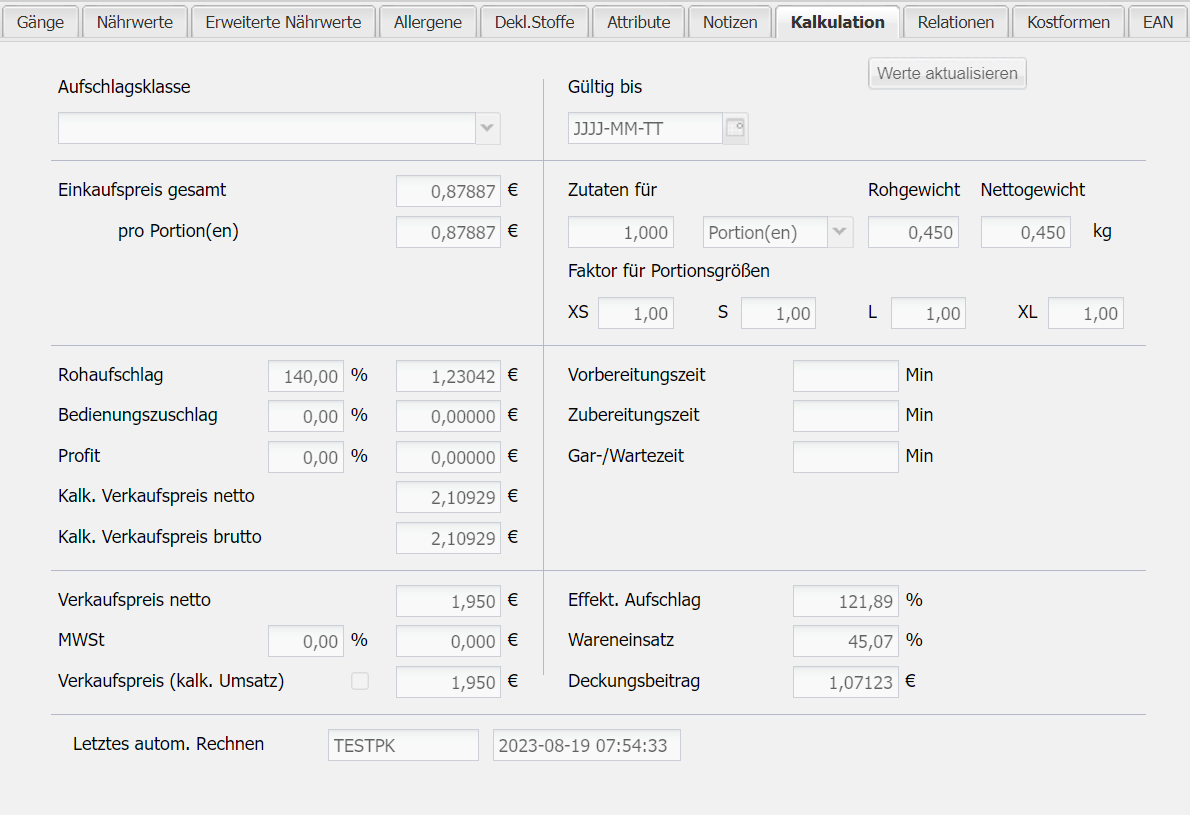
Task: Toggle the Verkaufspreis (kalk. Umsatz) checkbox
Action: coord(360,681)
